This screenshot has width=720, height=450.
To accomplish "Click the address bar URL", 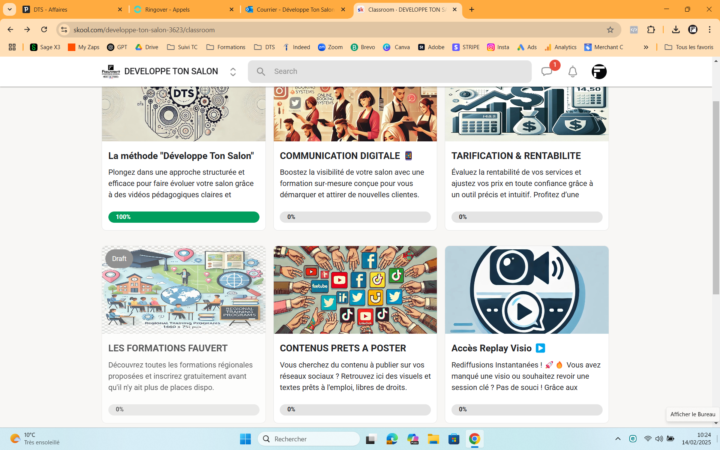I will pos(144,30).
